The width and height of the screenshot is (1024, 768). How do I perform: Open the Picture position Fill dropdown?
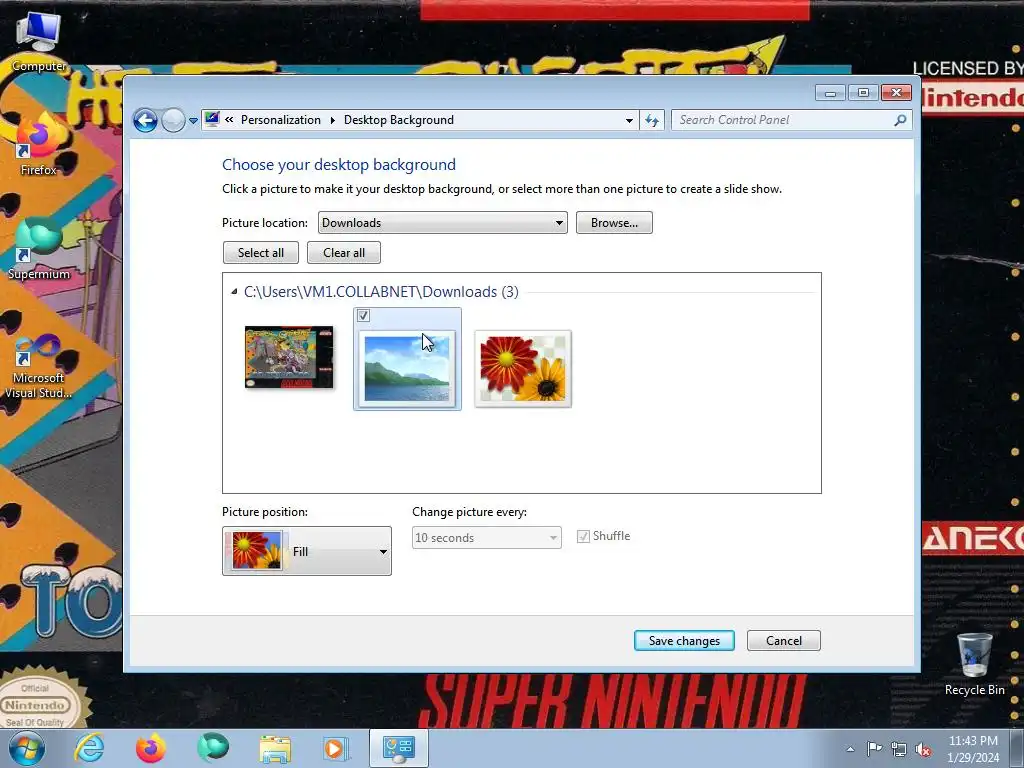307,551
